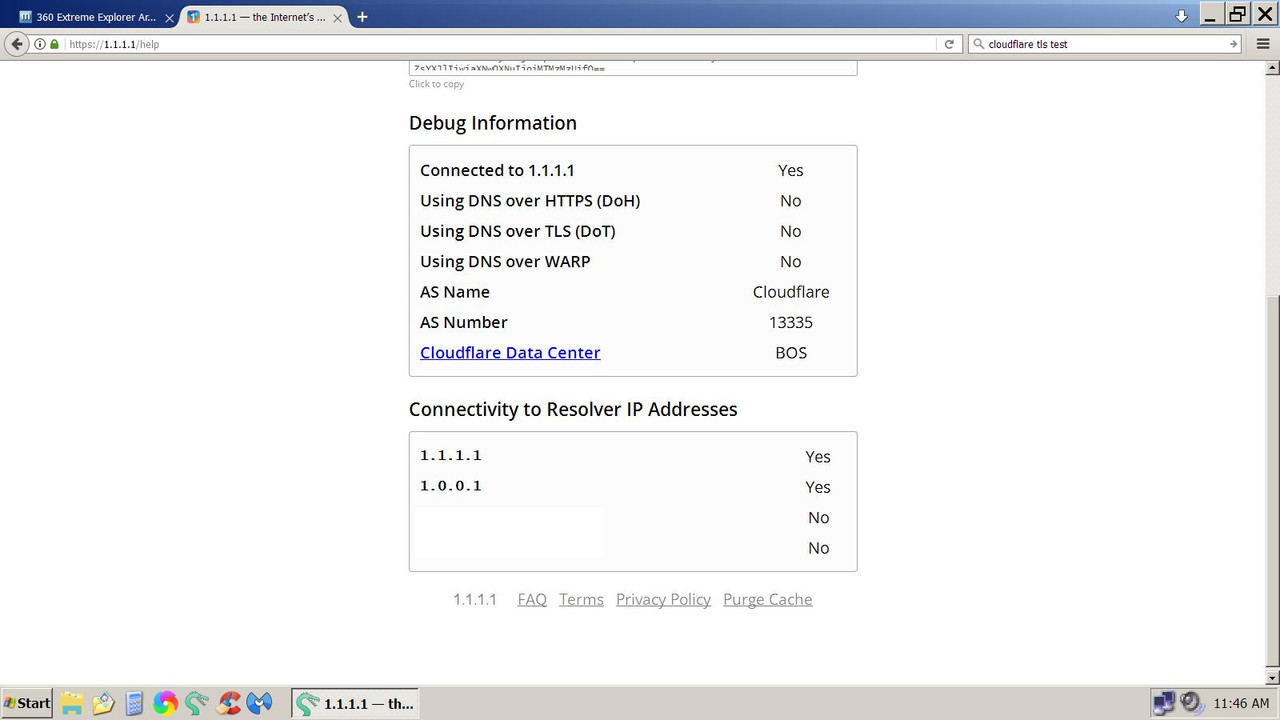Click the AS Number label
This screenshot has height=720, width=1280.
point(464,322)
